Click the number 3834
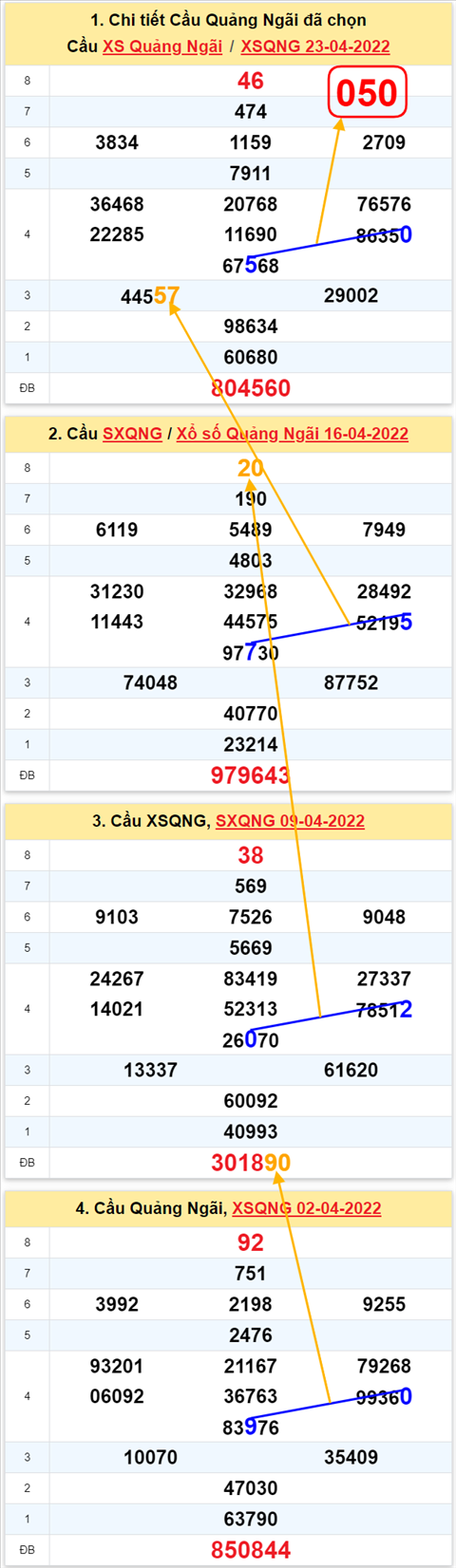Screen dimensions: 456x1568 point(117,142)
